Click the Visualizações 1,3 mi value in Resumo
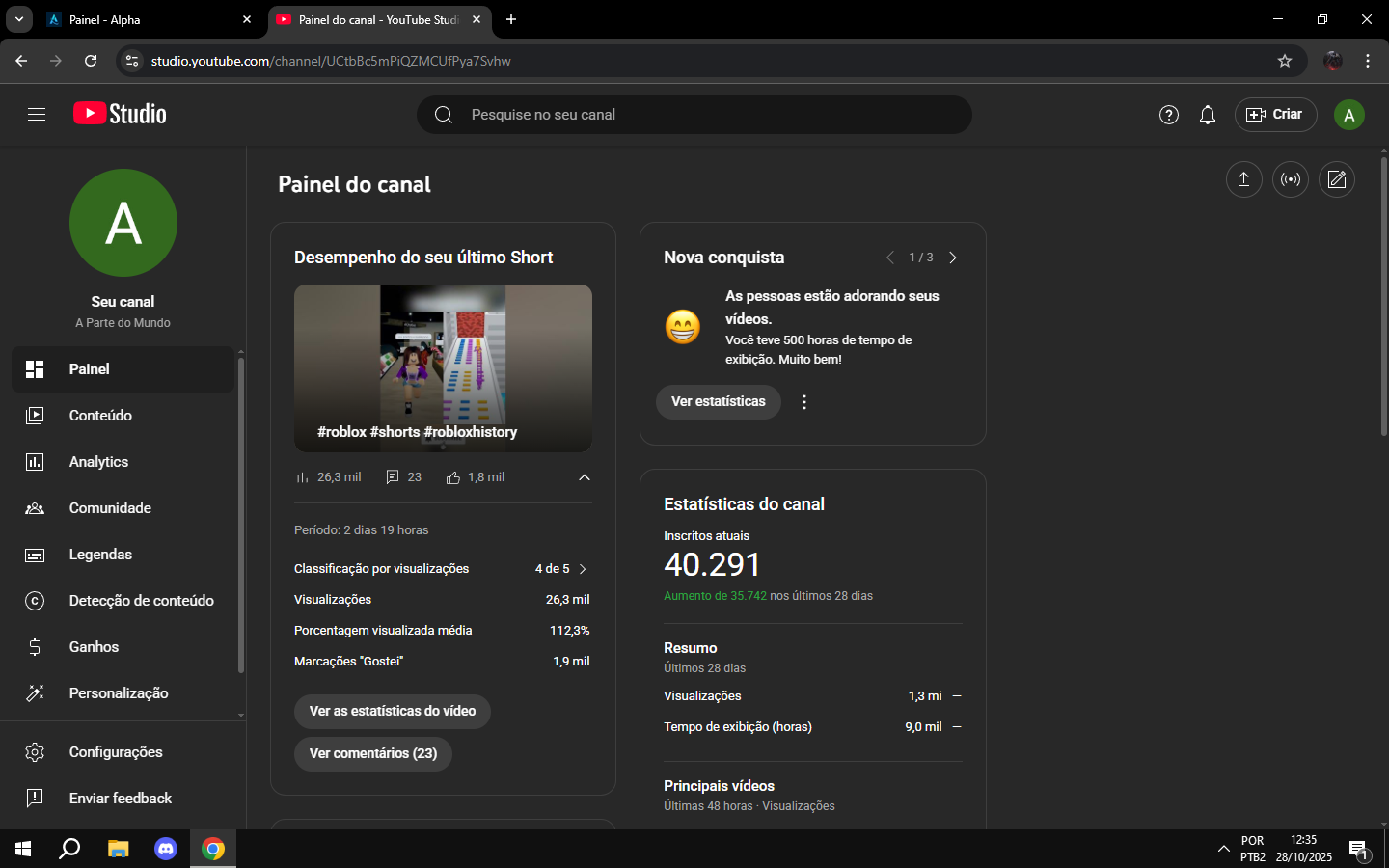 tap(925, 696)
